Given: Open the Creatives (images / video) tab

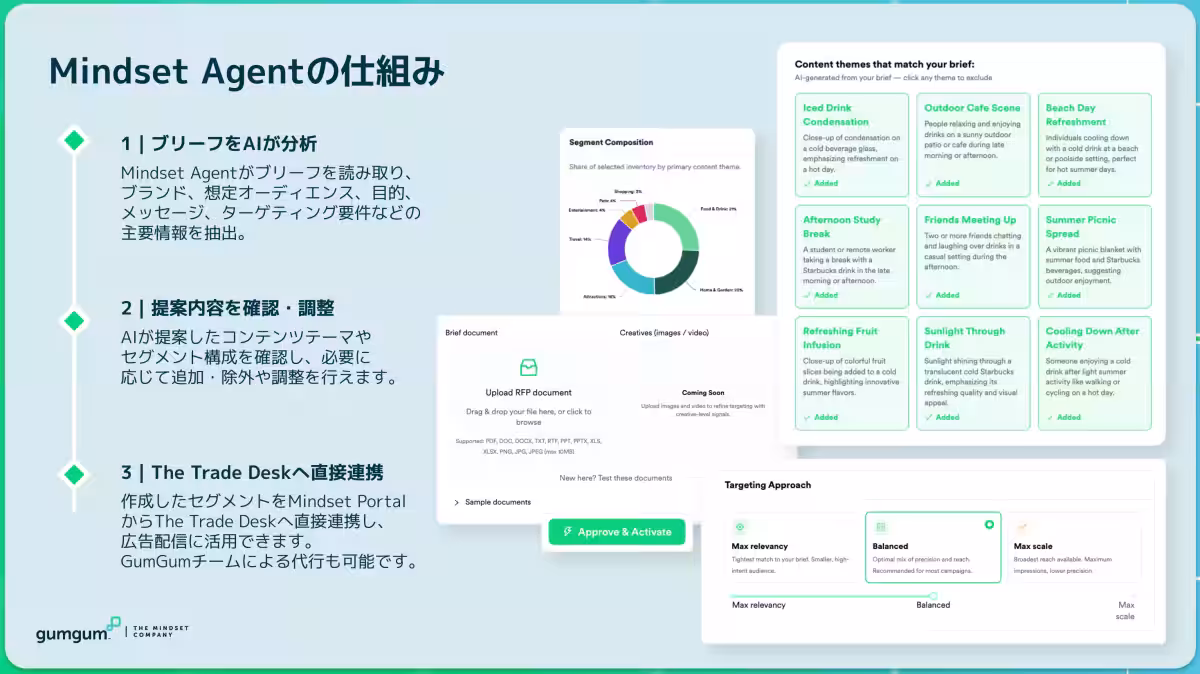Looking at the screenshot, I should [665, 332].
